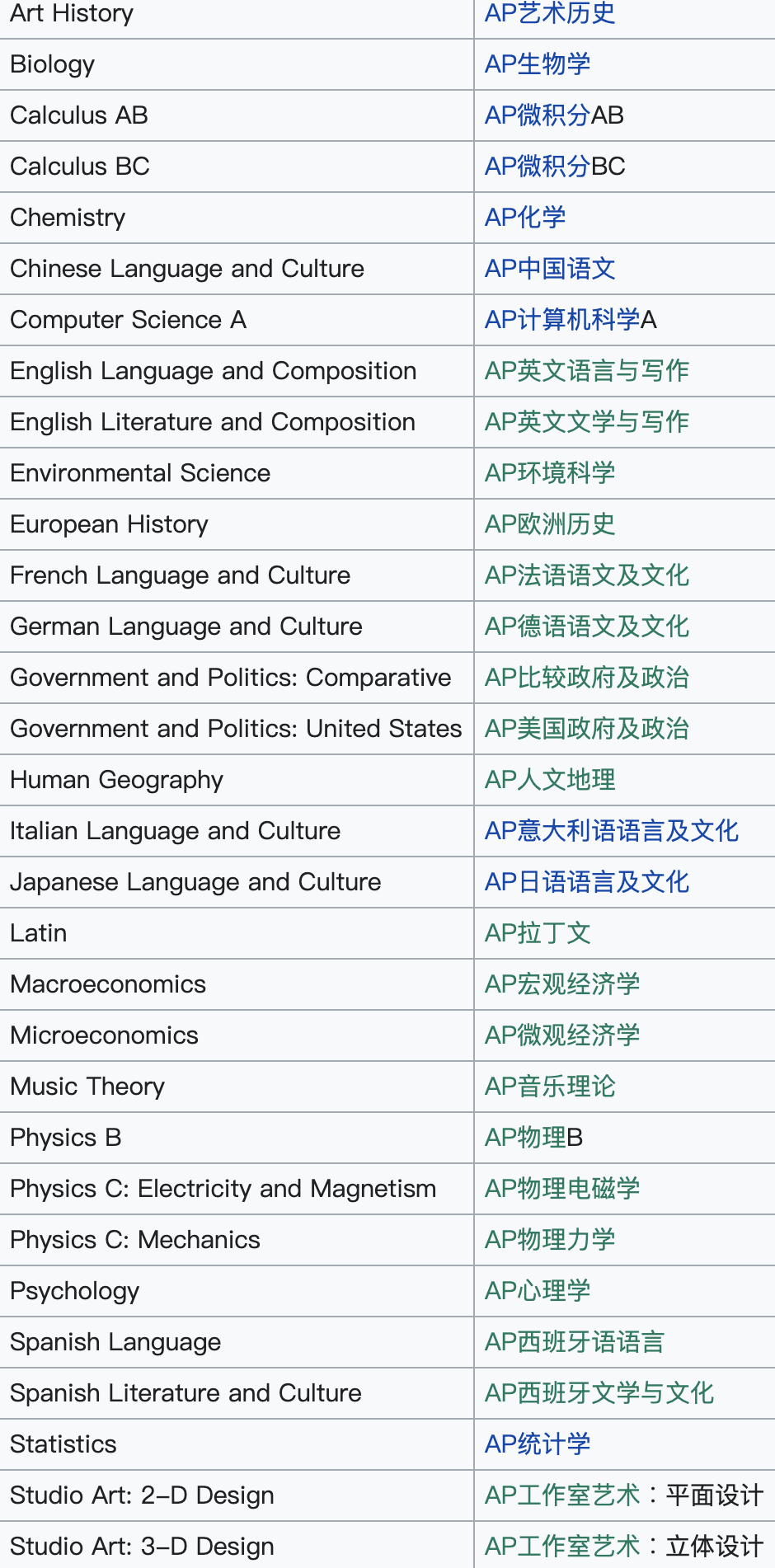Image resolution: width=775 pixels, height=1568 pixels.
Task: Open the AP法语语文及文化 link
Action: (587, 575)
